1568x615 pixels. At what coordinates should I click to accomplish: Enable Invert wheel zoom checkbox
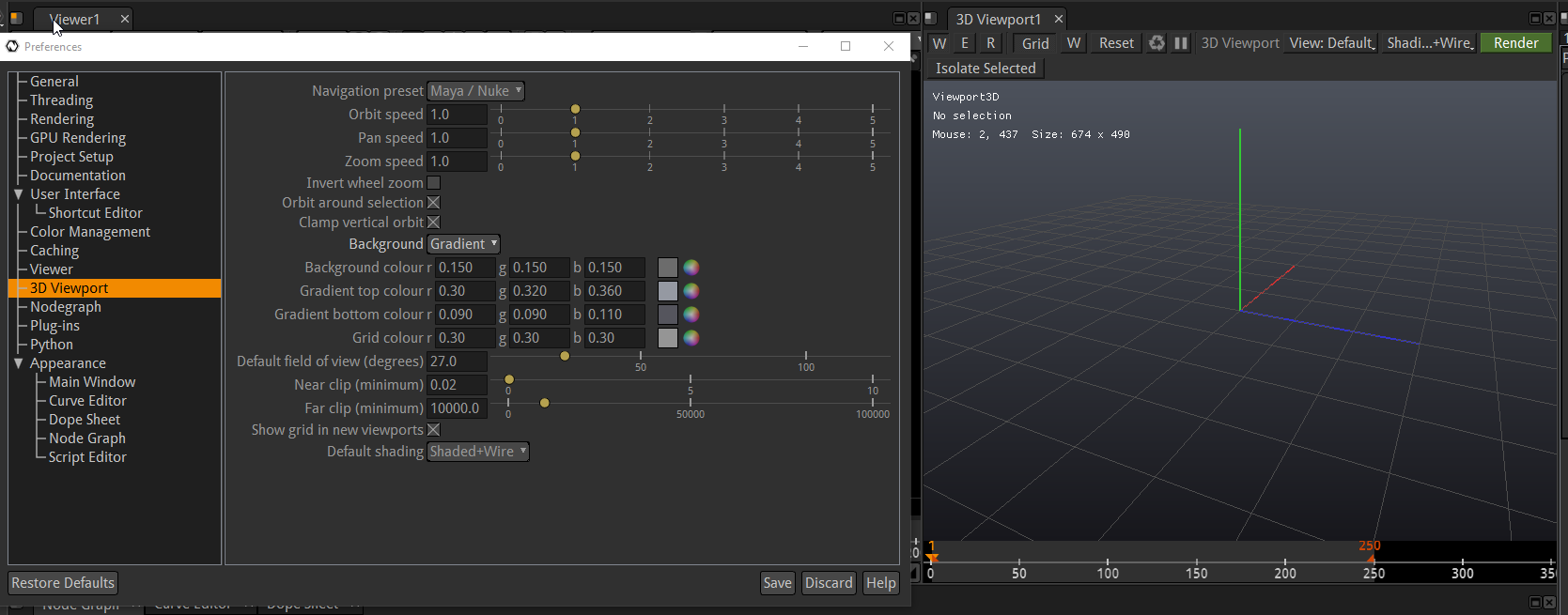coord(434,183)
